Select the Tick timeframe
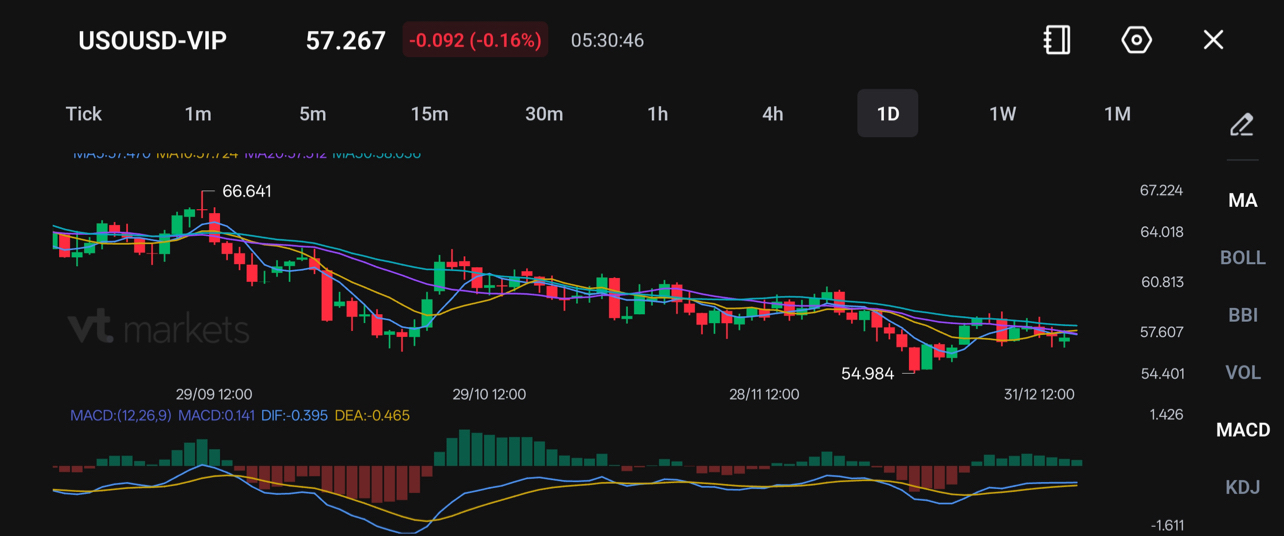This screenshot has width=1284, height=536. coord(84,114)
